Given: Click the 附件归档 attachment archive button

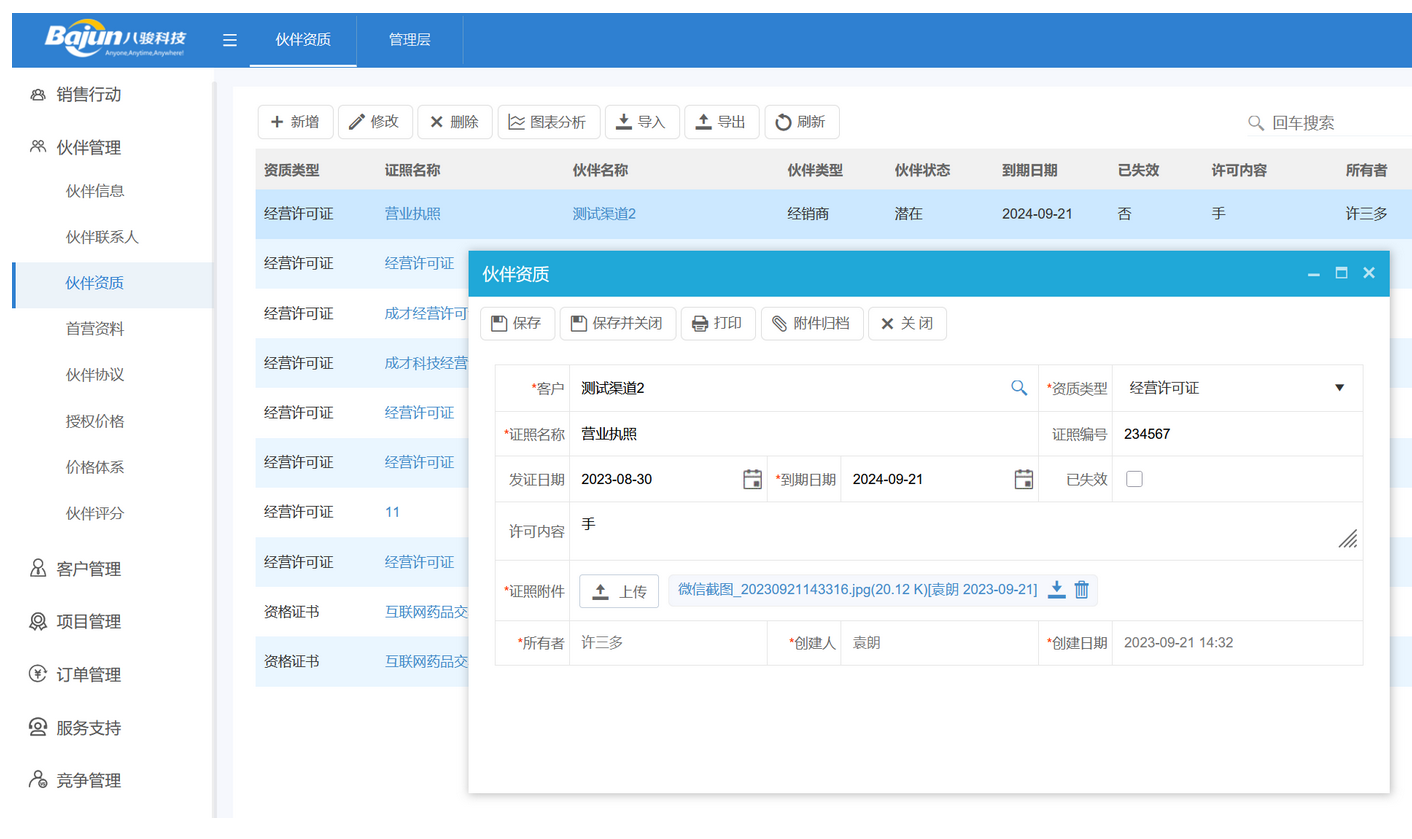Looking at the screenshot, I should [x=811, y=324].
